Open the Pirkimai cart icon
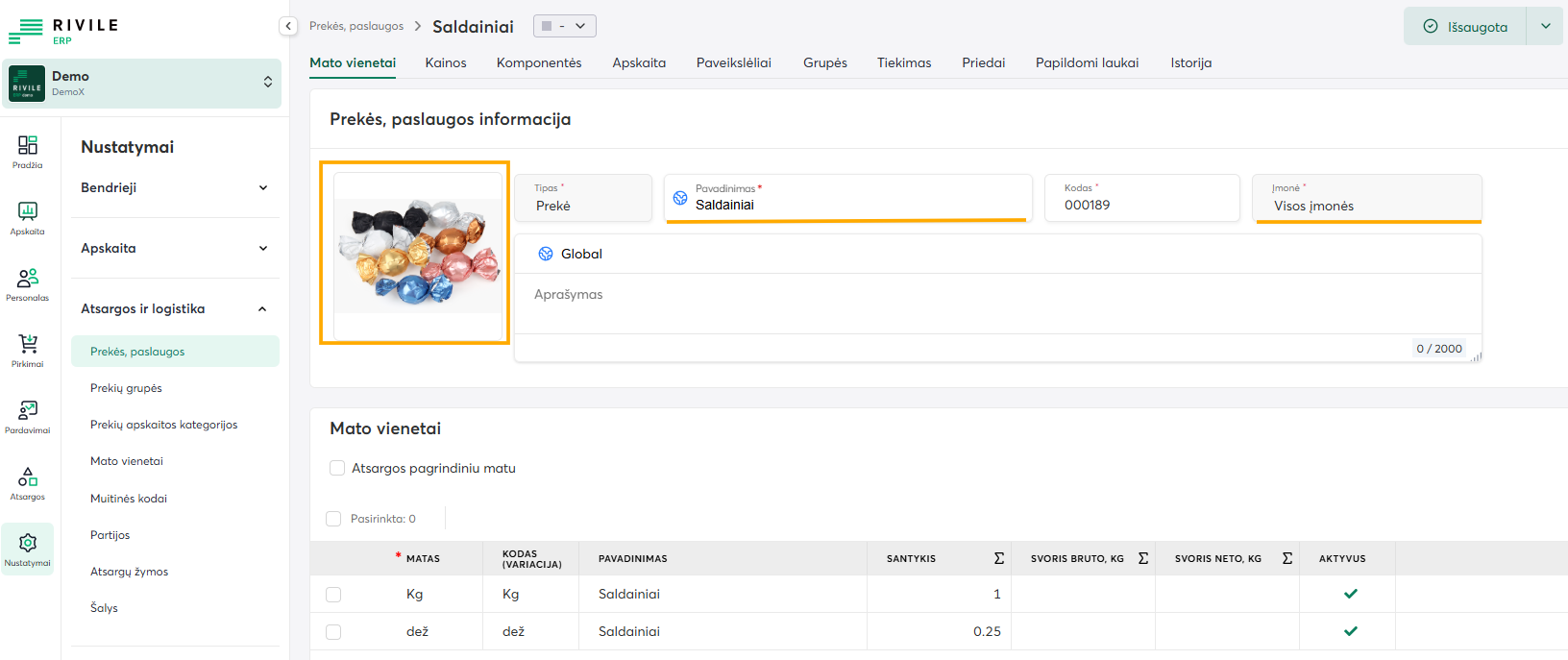 28,351
